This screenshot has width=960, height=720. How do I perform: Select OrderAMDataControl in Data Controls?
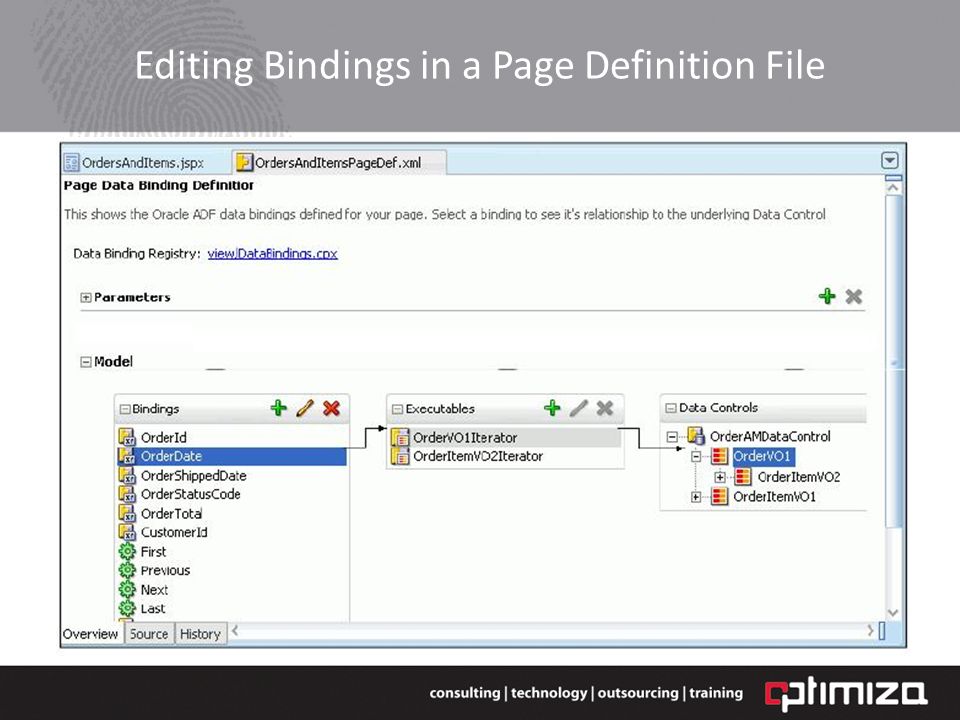pos(770,437)
